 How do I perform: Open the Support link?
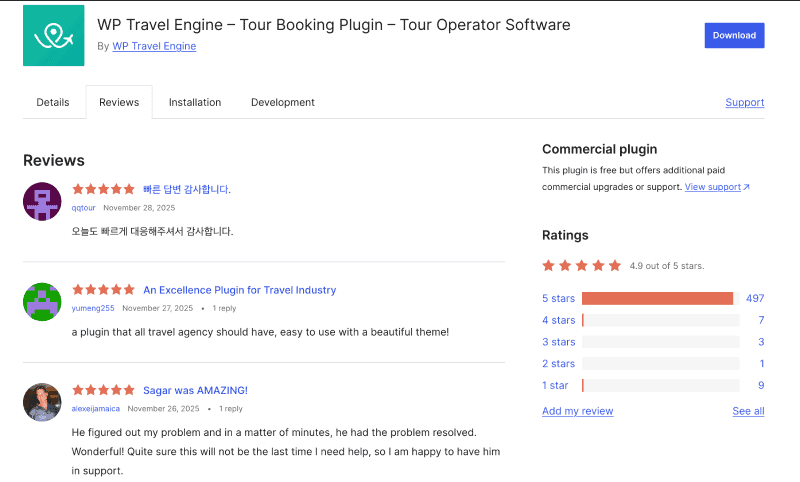click(744, 102)
